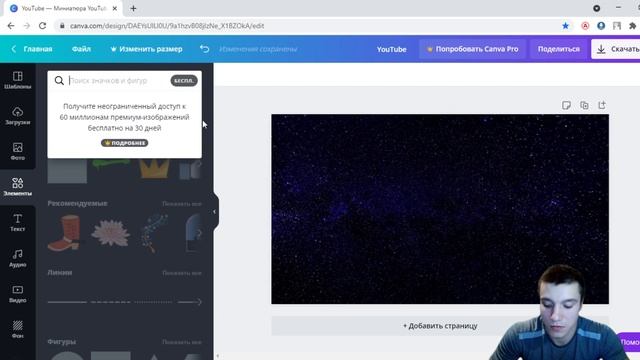Click the Скачать download button
The image size is (640, 360).
pyautogui.click(x=617, y=49)
